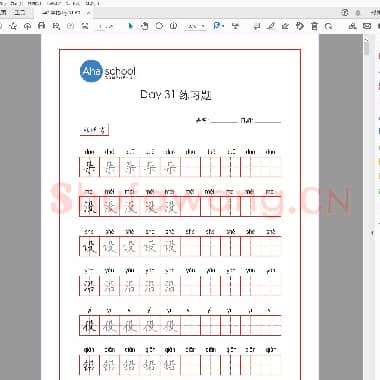Screen dimensions: 380x380
Task: Click the upload to cloud icon
Action: 28,26
